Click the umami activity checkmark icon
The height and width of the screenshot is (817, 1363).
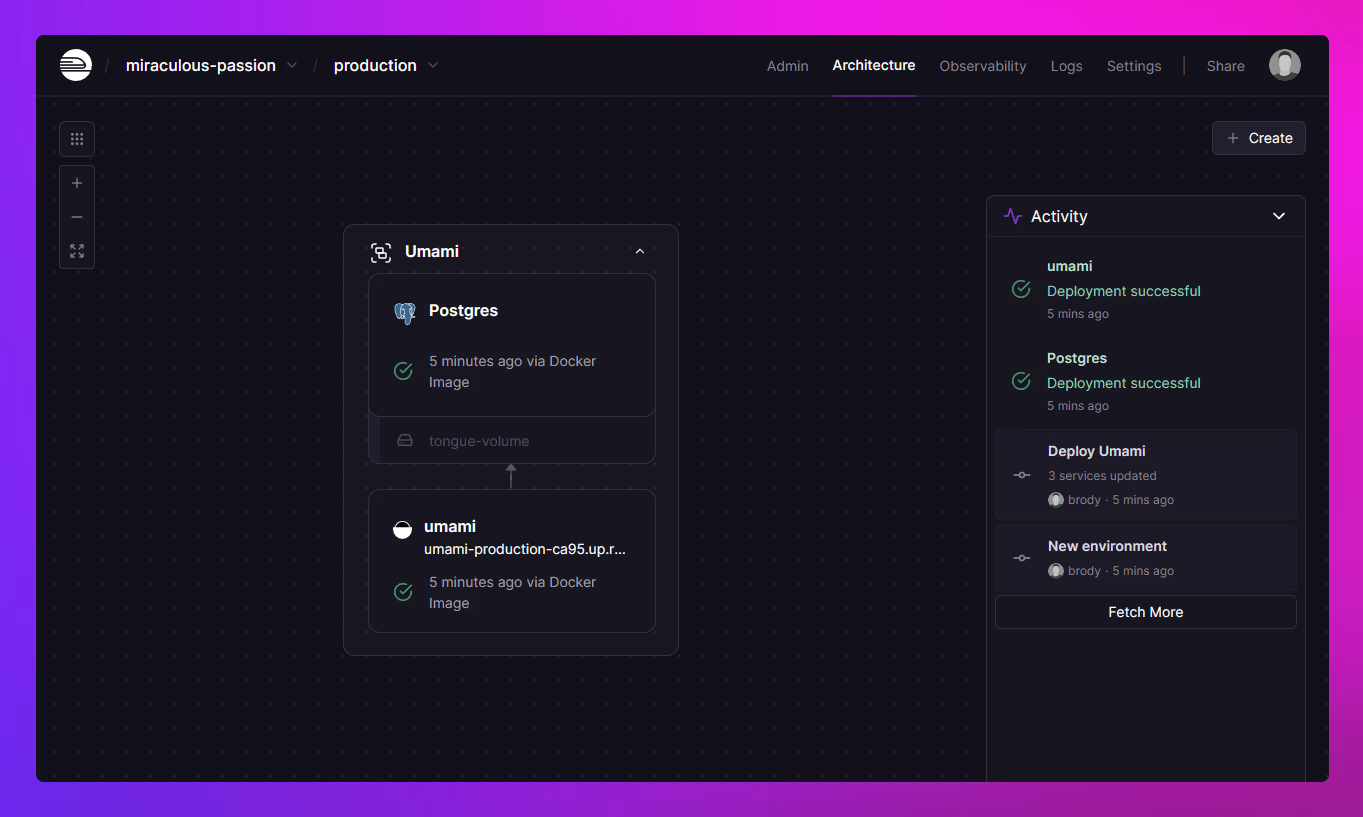(x=1021, y=289)
